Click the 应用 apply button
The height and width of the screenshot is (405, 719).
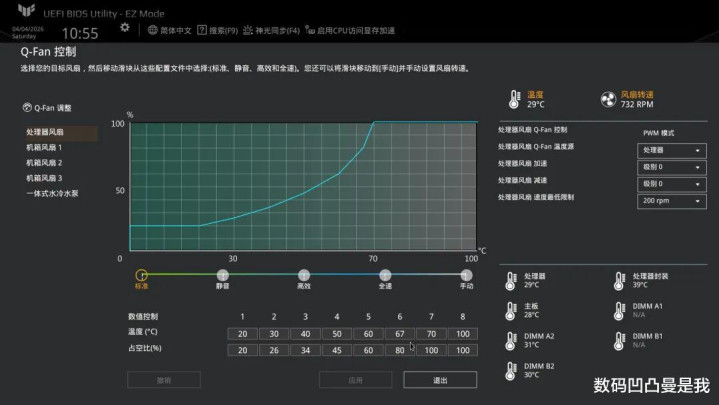[355, 380]
